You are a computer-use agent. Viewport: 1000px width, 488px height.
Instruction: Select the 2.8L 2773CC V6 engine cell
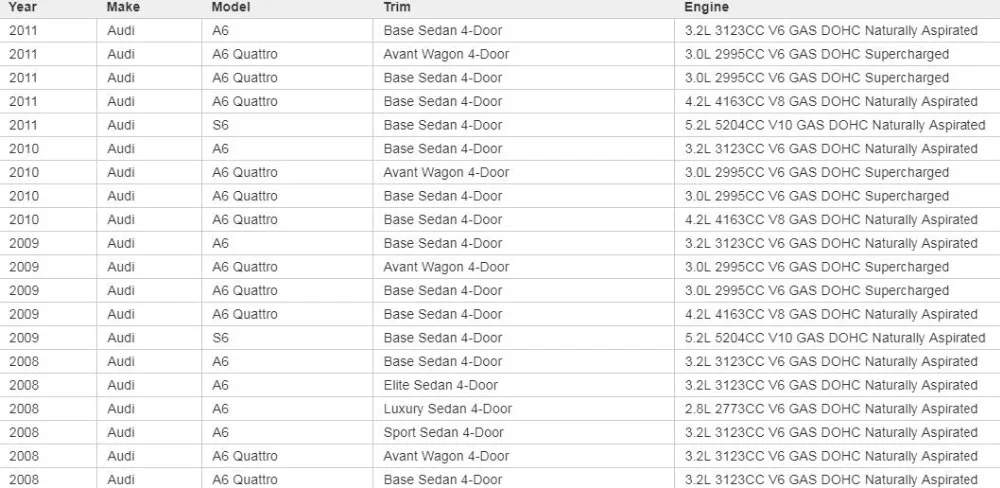(837, 408)
